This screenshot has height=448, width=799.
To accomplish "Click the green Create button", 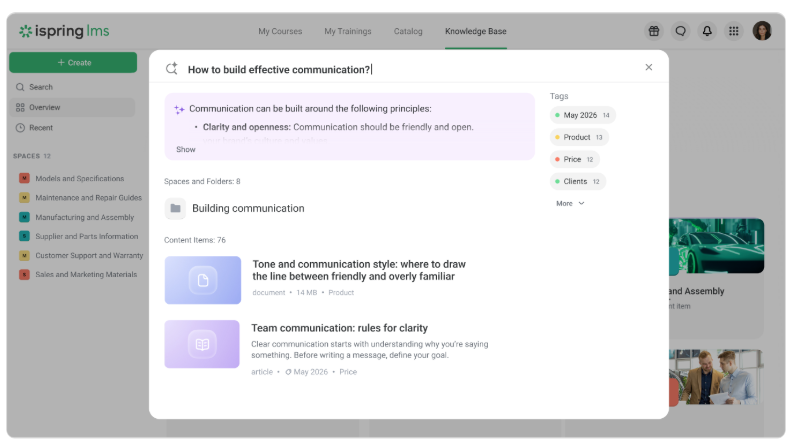I will point(73,62).
